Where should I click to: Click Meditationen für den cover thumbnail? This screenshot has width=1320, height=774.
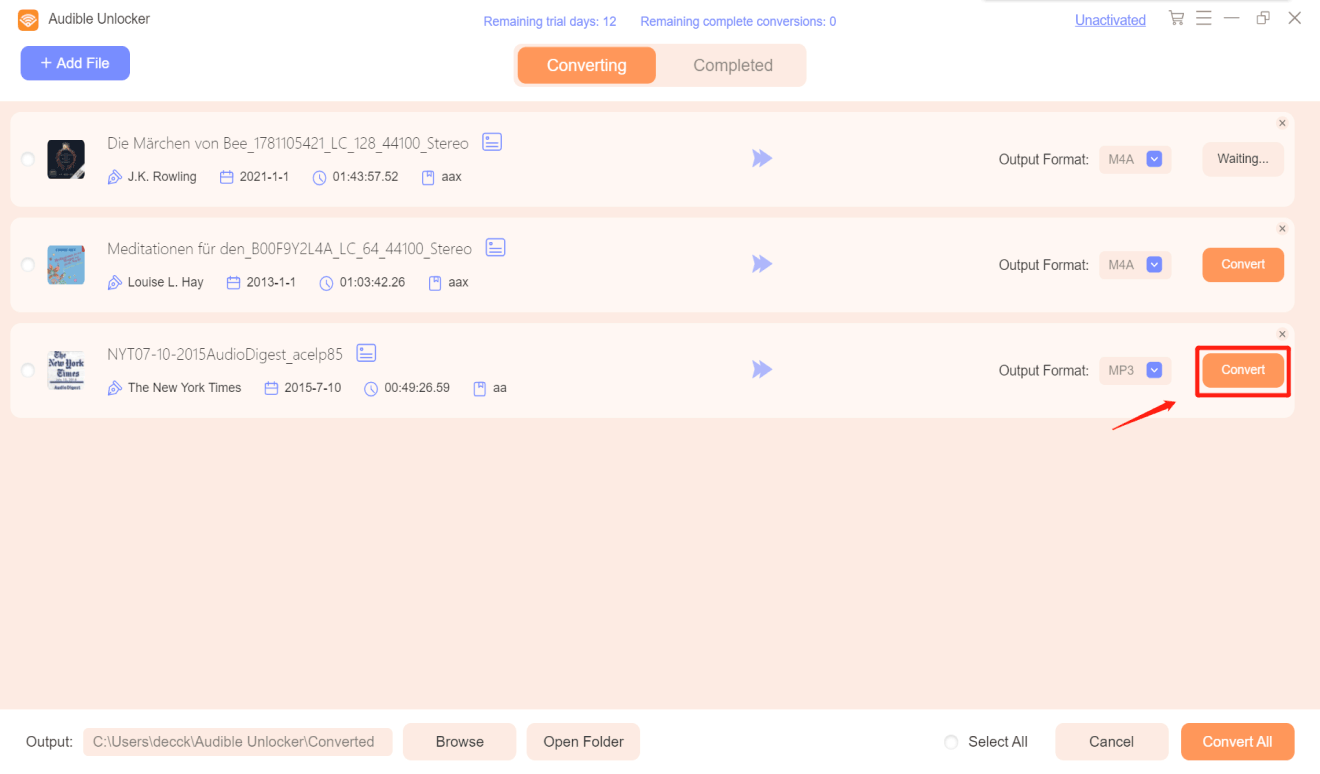point(66,265)
